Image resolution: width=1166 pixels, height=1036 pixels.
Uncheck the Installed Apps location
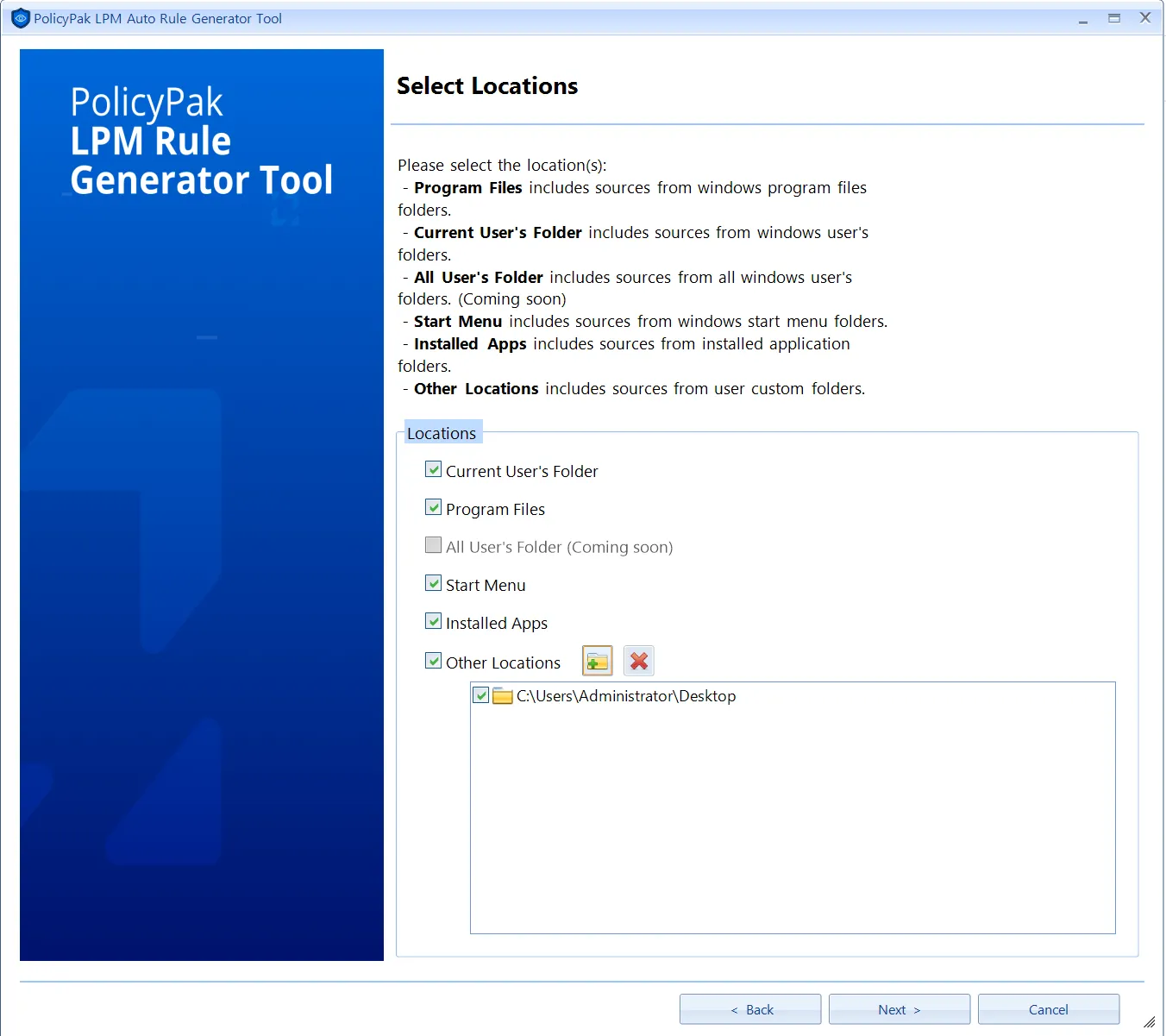[434, 621]
